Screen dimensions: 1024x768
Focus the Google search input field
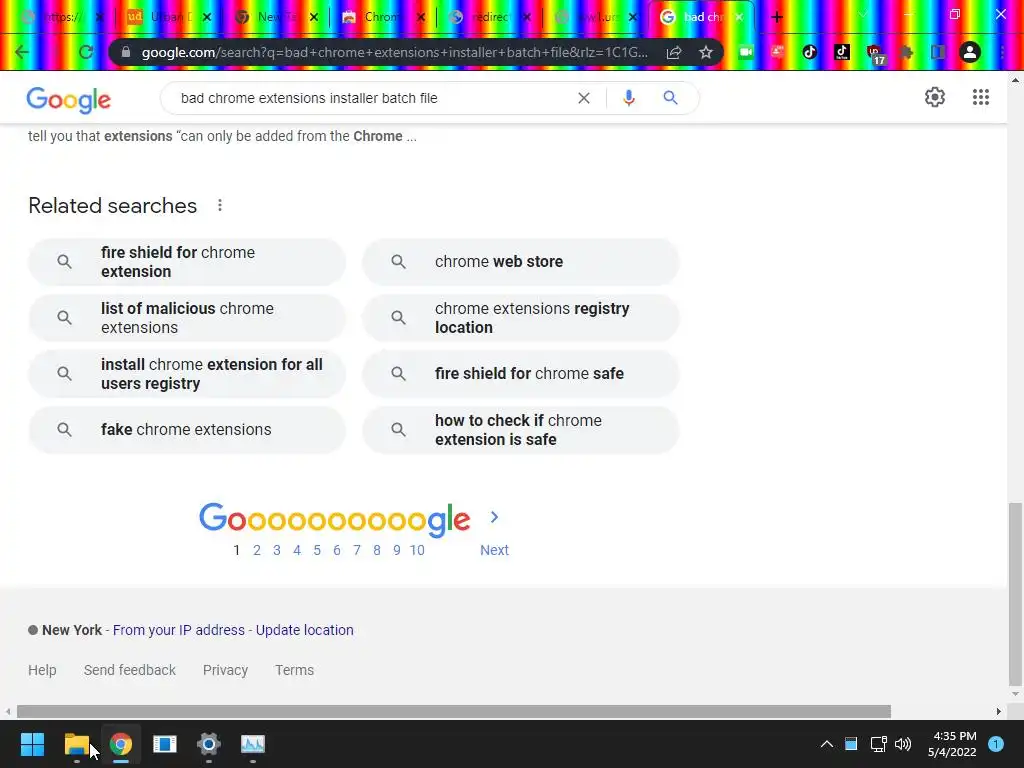tap(372, 98)
